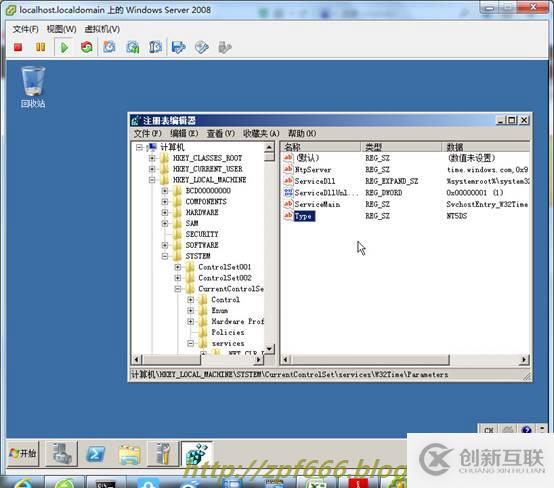Collapse HKEY_LOCAL_MACHINE tree node

(x=152, y=180)
